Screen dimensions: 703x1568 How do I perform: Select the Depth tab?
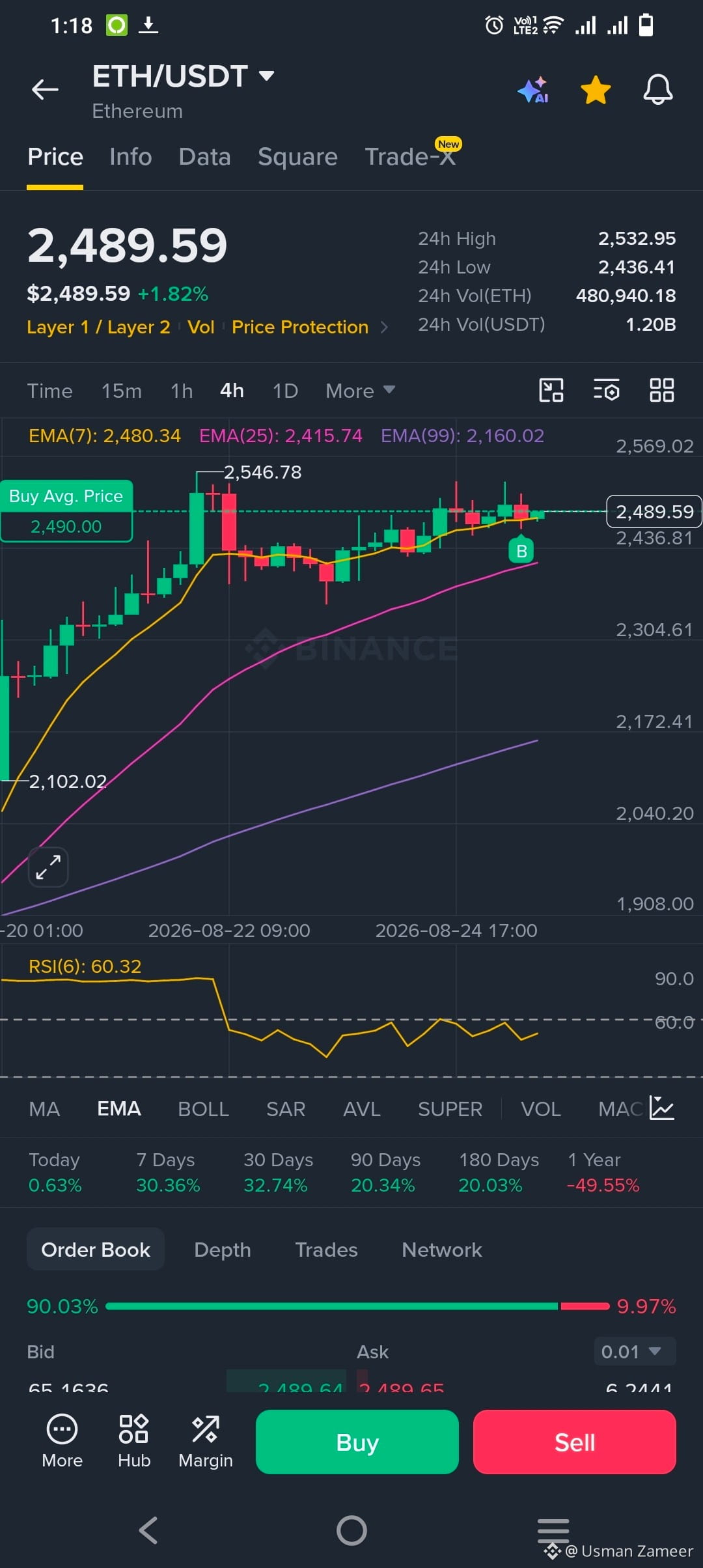tap(223, 1250)
